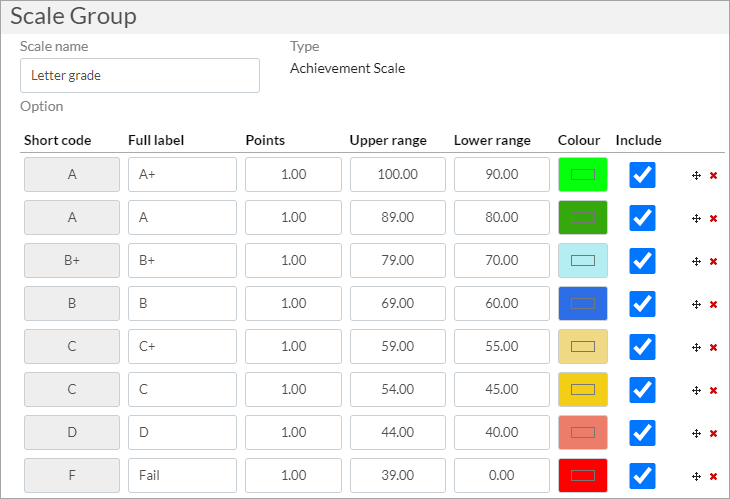Image resolution: width=730 pixels, height=499 pixels.
Task: Pick the blue colour swatch for B
Action: [582, 304]
